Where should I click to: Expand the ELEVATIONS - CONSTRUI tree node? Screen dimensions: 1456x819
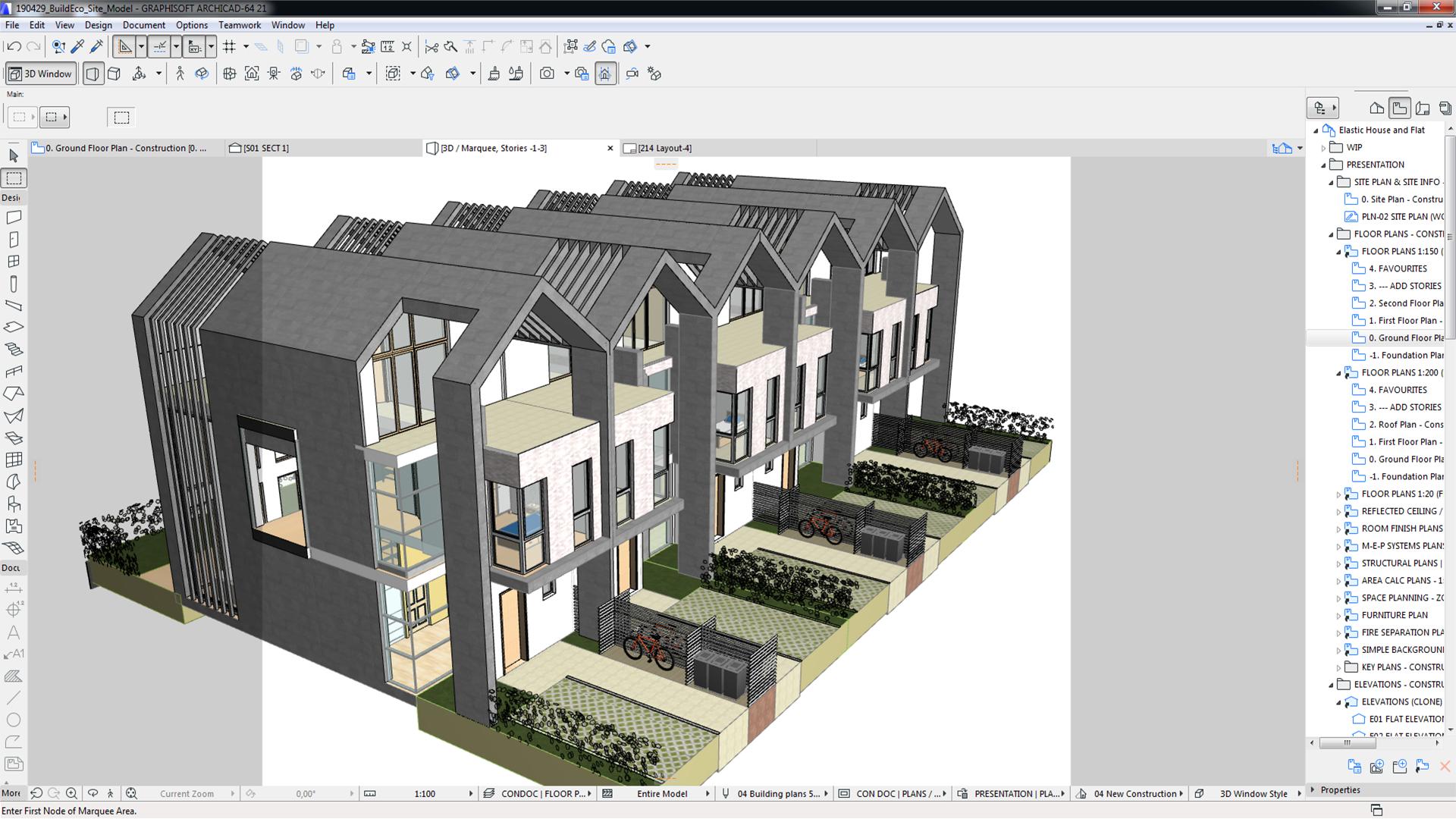coord(1332,684)
